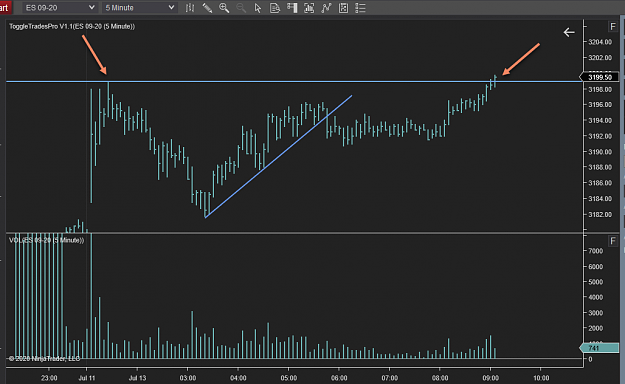Select the blue diagonal trend line
The height and width of the screenshot is (384, 625).
click(x=278, y=156)
